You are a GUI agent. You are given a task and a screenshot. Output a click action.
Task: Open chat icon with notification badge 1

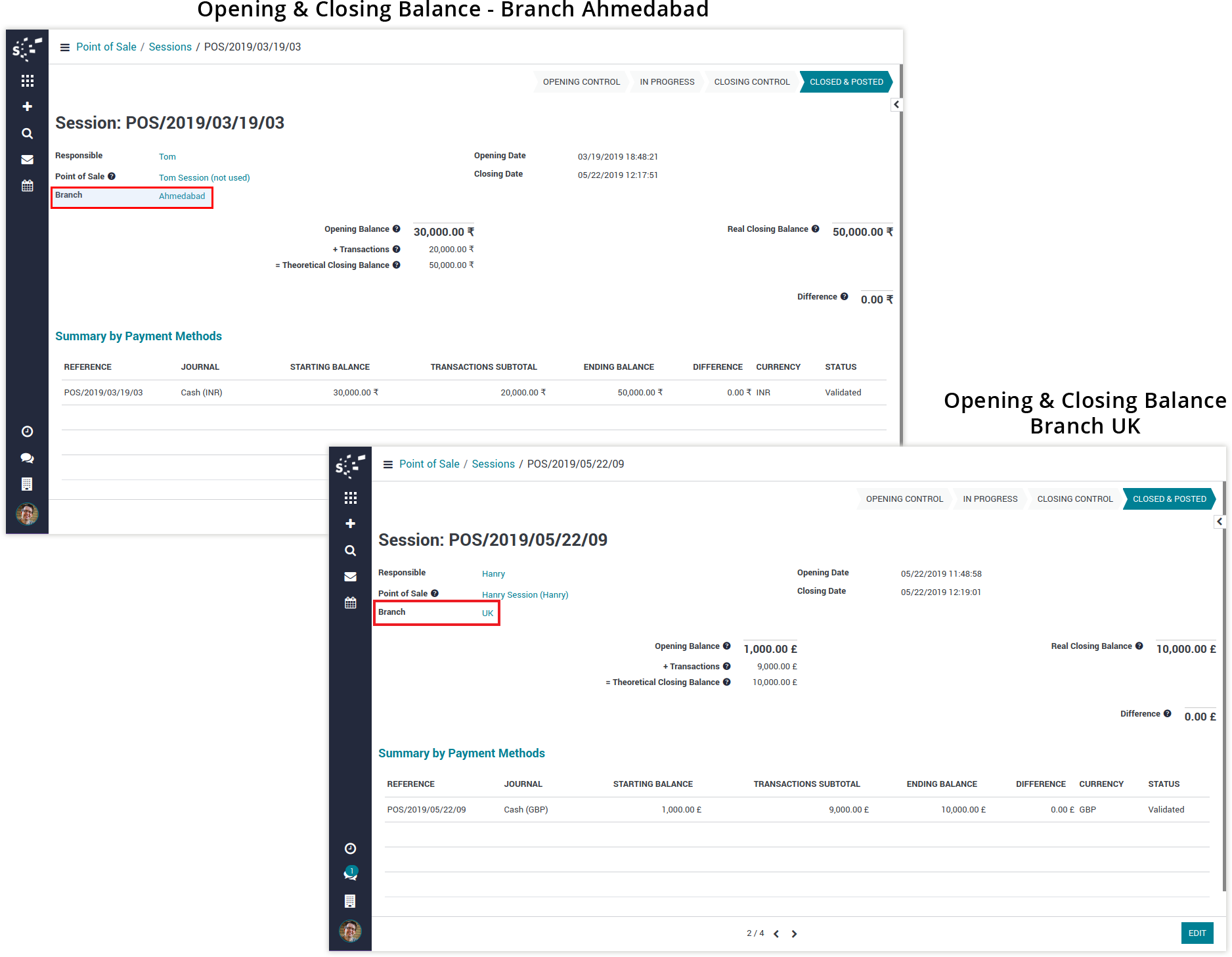(x=350, y=874)
